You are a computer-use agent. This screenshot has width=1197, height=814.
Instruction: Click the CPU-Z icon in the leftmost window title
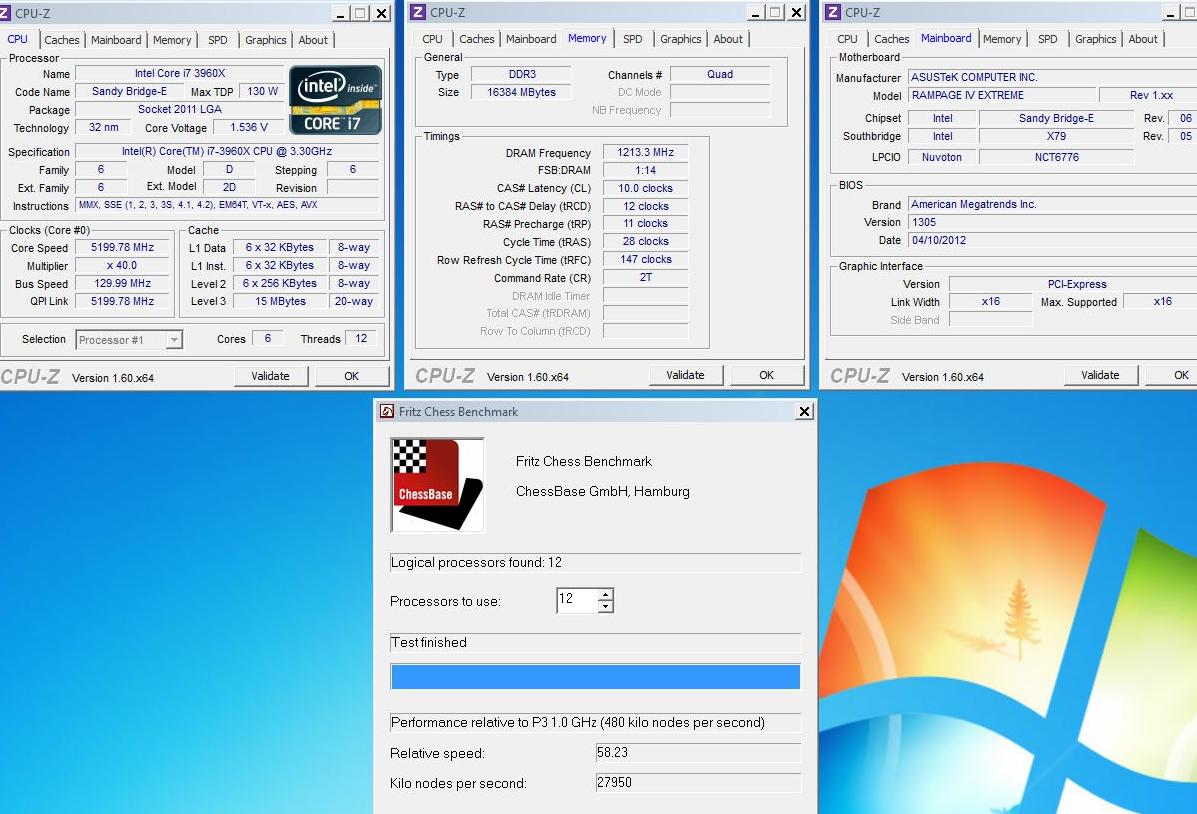point(5,13)
